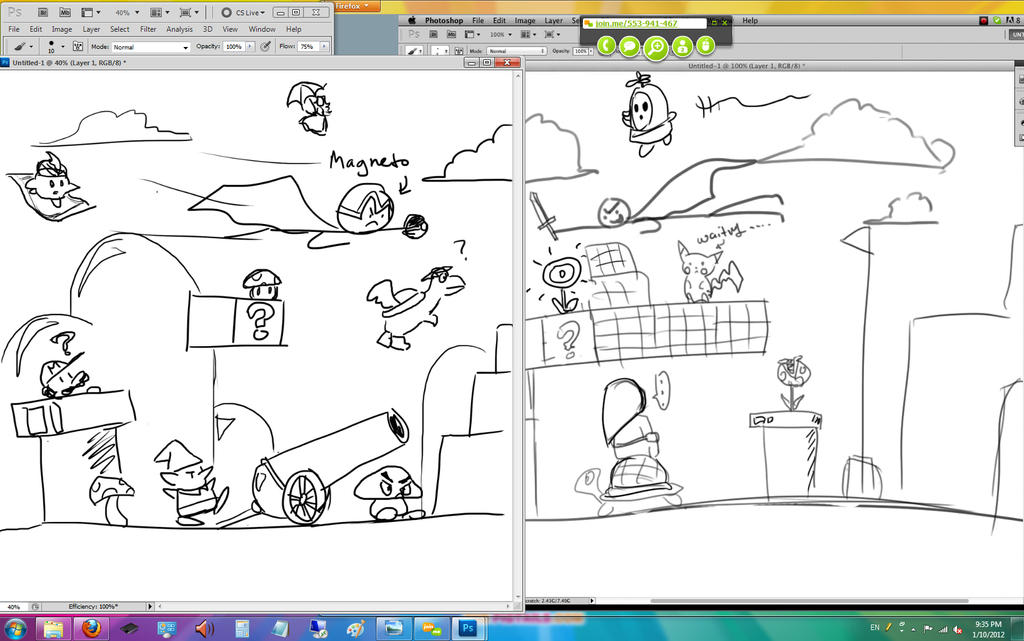Open the 3D menu
This screenshot has height=641, width=1024.
(x=208, y=29)
